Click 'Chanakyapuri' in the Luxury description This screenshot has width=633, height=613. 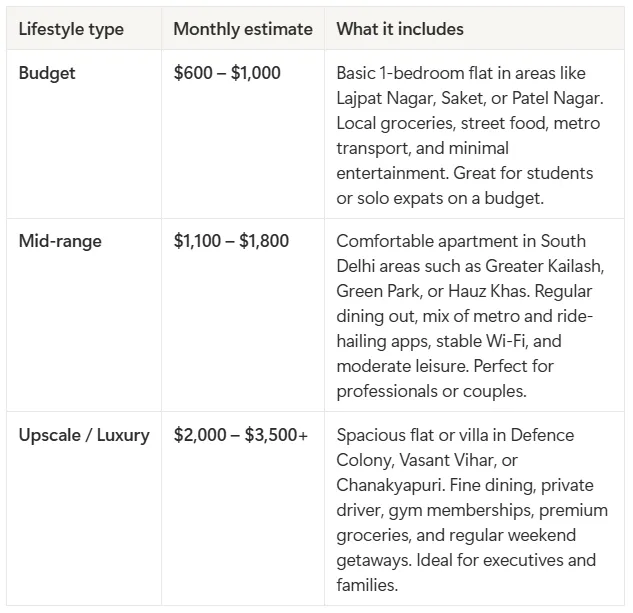[390, 485]
